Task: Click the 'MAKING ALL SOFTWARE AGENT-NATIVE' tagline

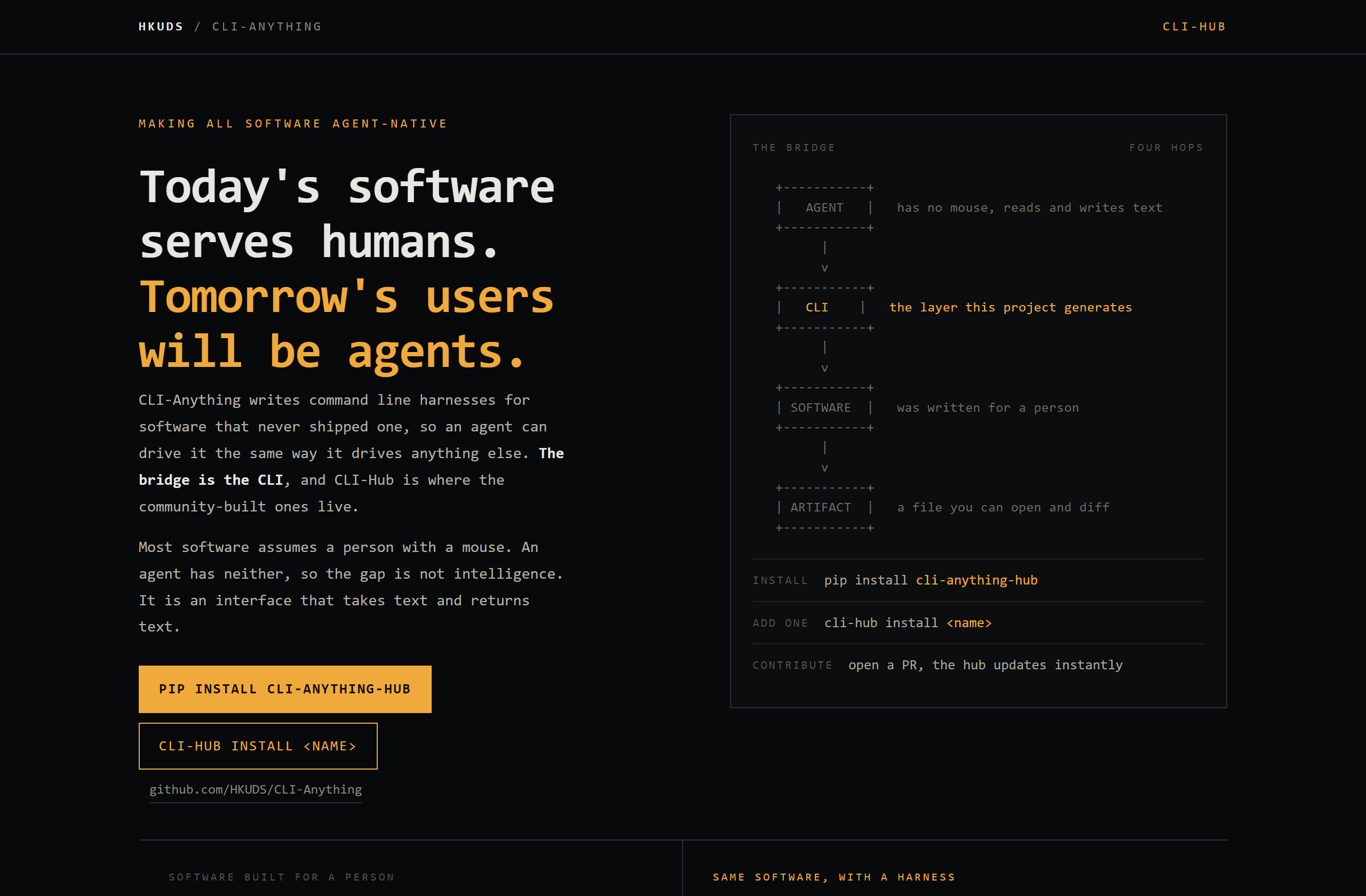Action: click(293, 123)
